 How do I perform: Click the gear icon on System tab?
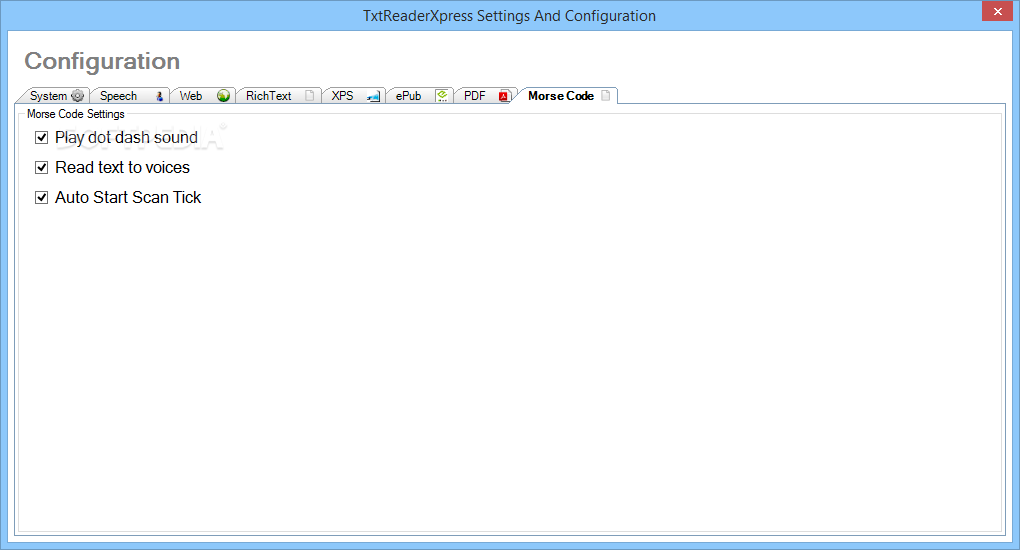click(x=77, y=96)
